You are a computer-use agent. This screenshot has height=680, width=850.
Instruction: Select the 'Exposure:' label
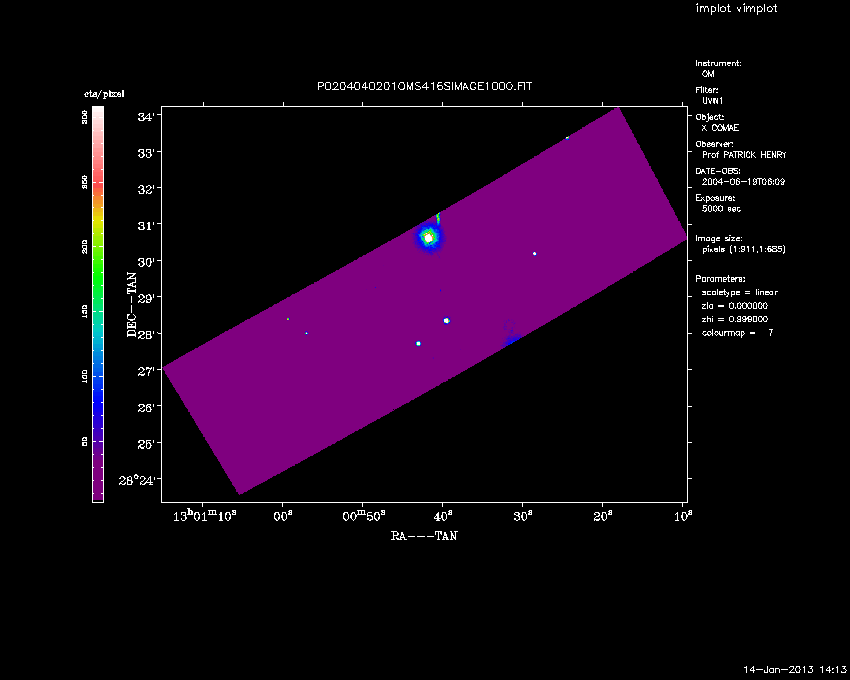click(715, 198)
